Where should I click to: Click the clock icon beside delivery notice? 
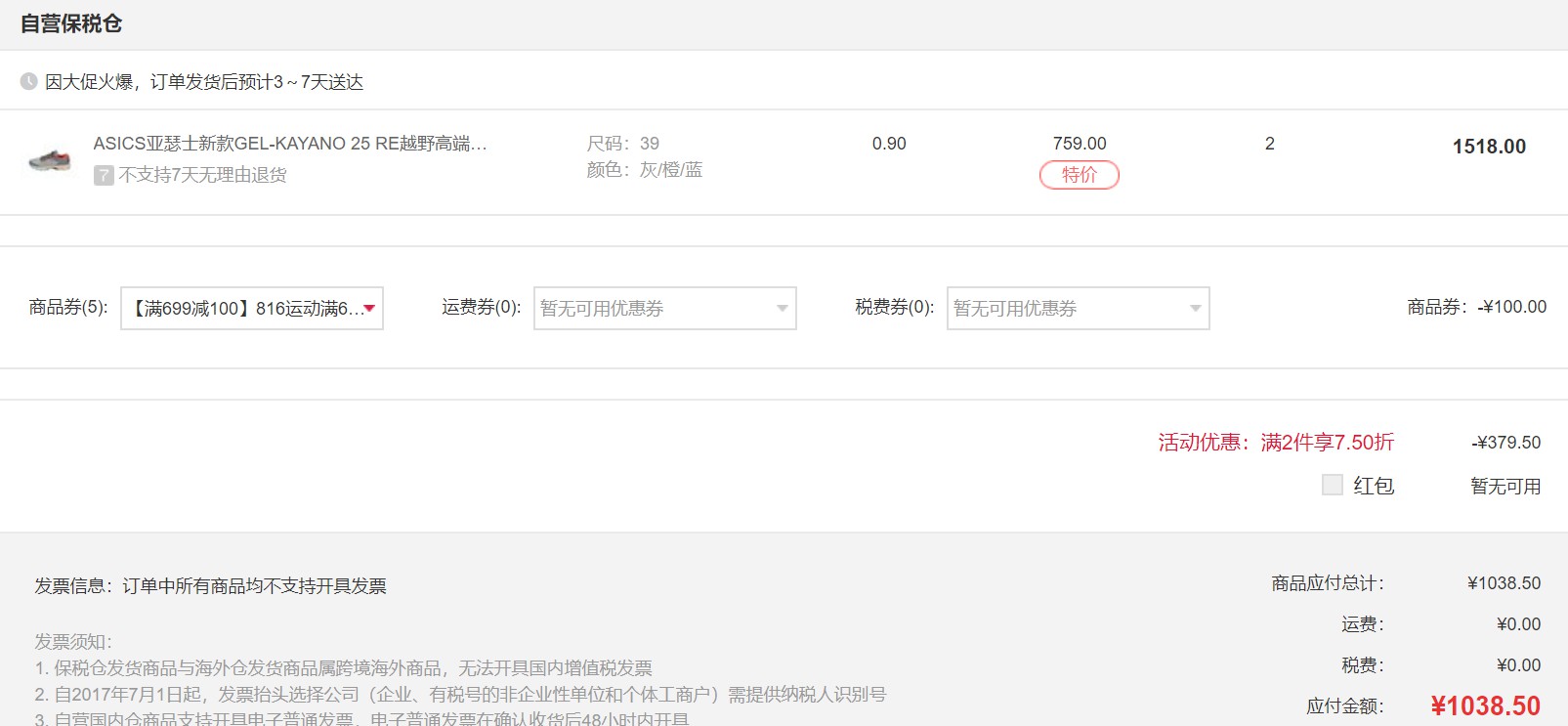[29, 81]
